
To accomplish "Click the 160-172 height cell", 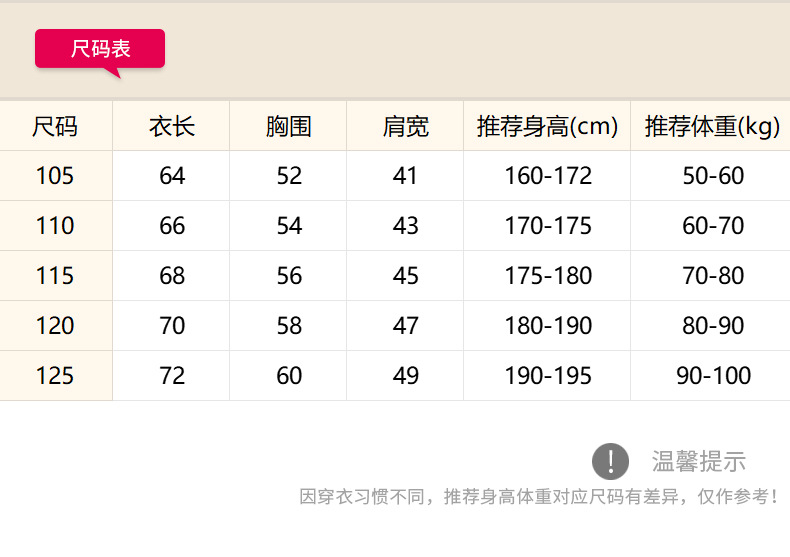I will 548,176.
